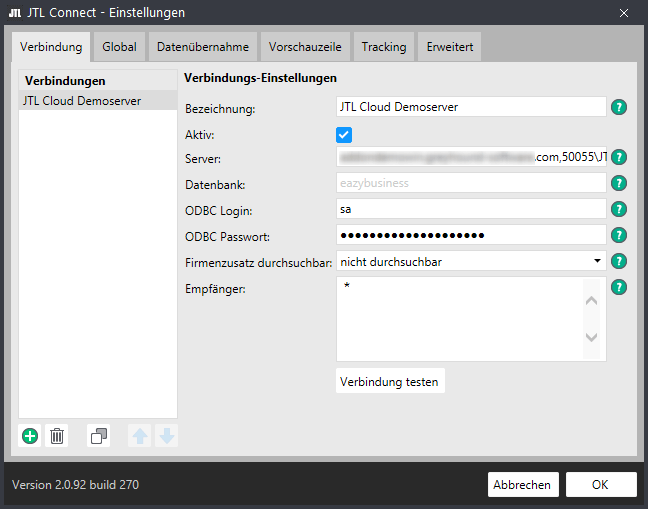
Task: Toggle the Aktiv checkbox
Action: (344, 135)
